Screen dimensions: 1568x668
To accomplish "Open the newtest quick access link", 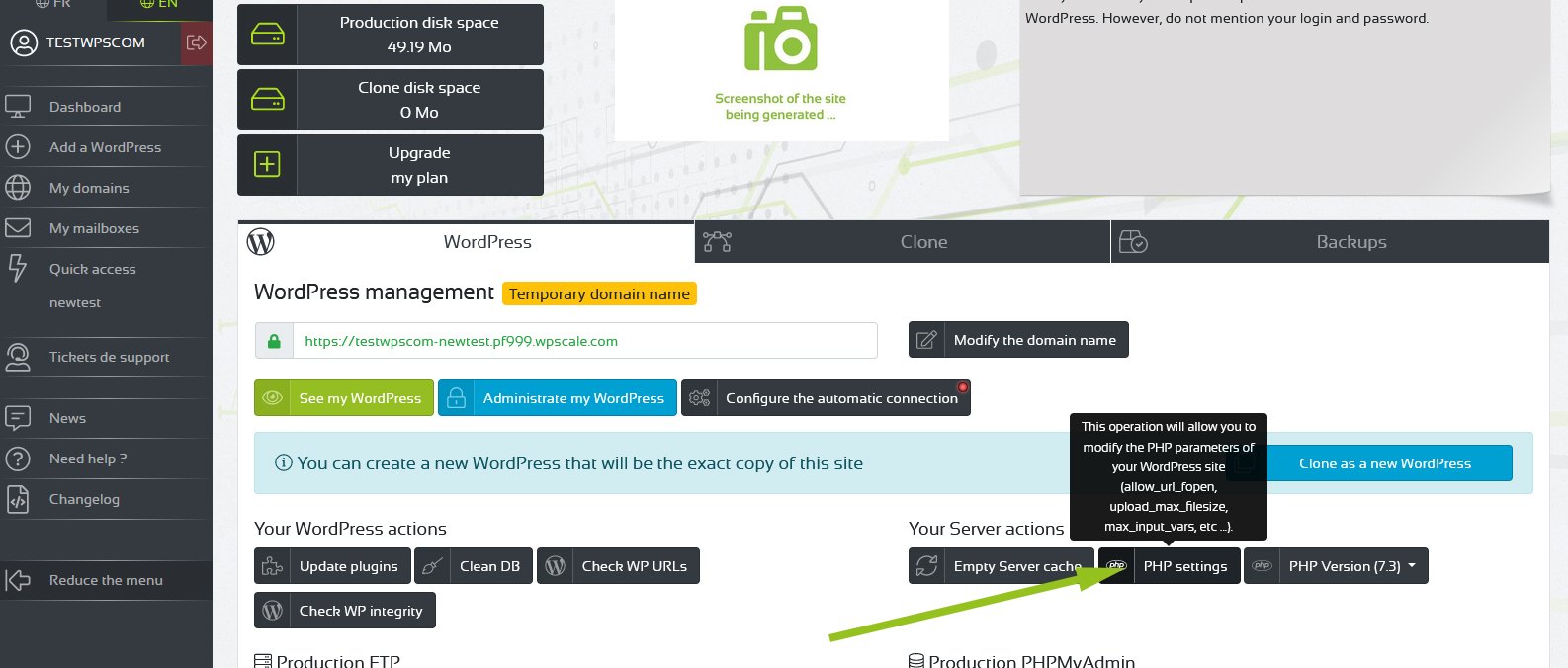I will point(75,302).
